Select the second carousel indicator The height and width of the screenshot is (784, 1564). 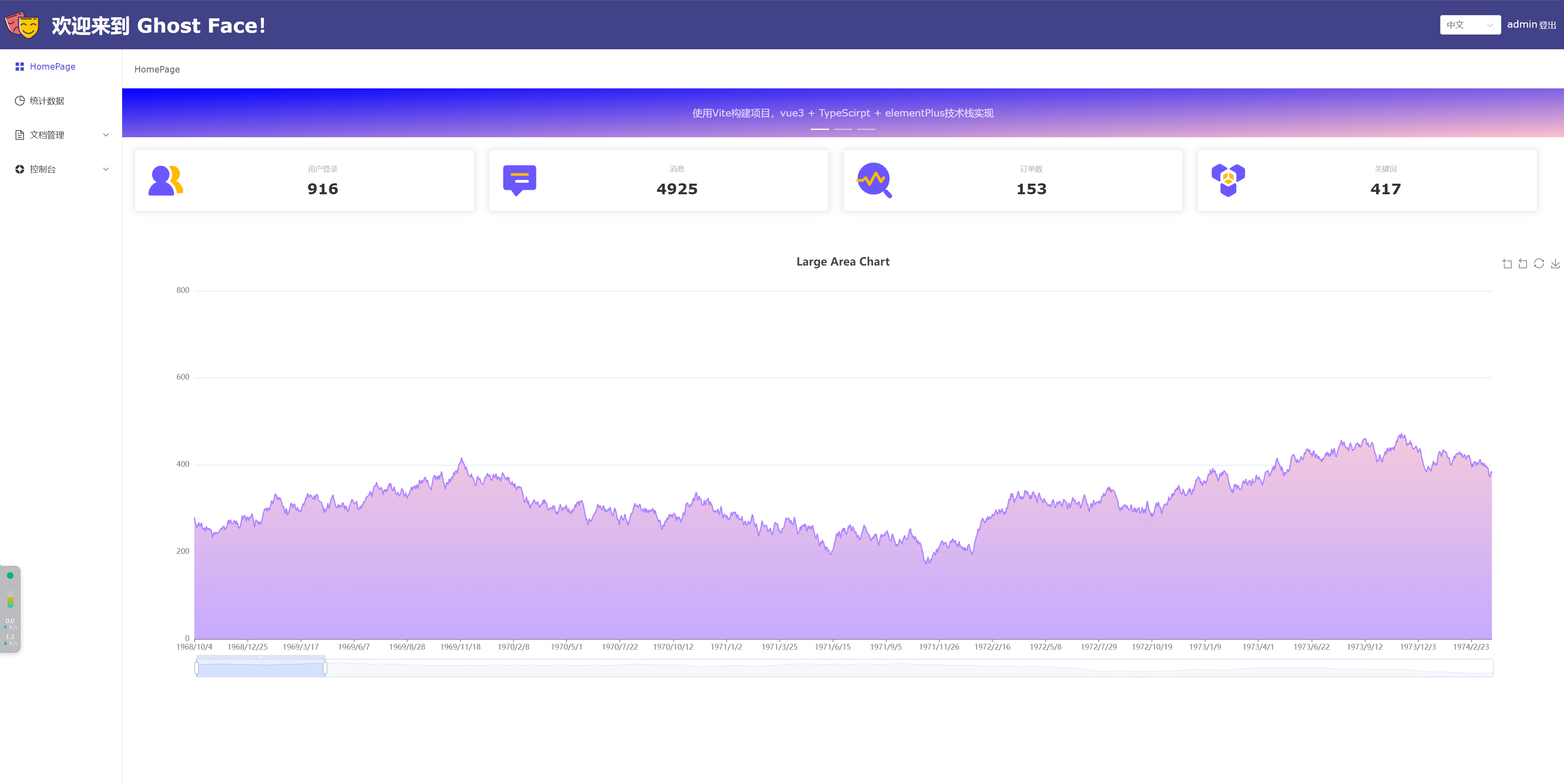pyautogui.click(x=843, y=130)
